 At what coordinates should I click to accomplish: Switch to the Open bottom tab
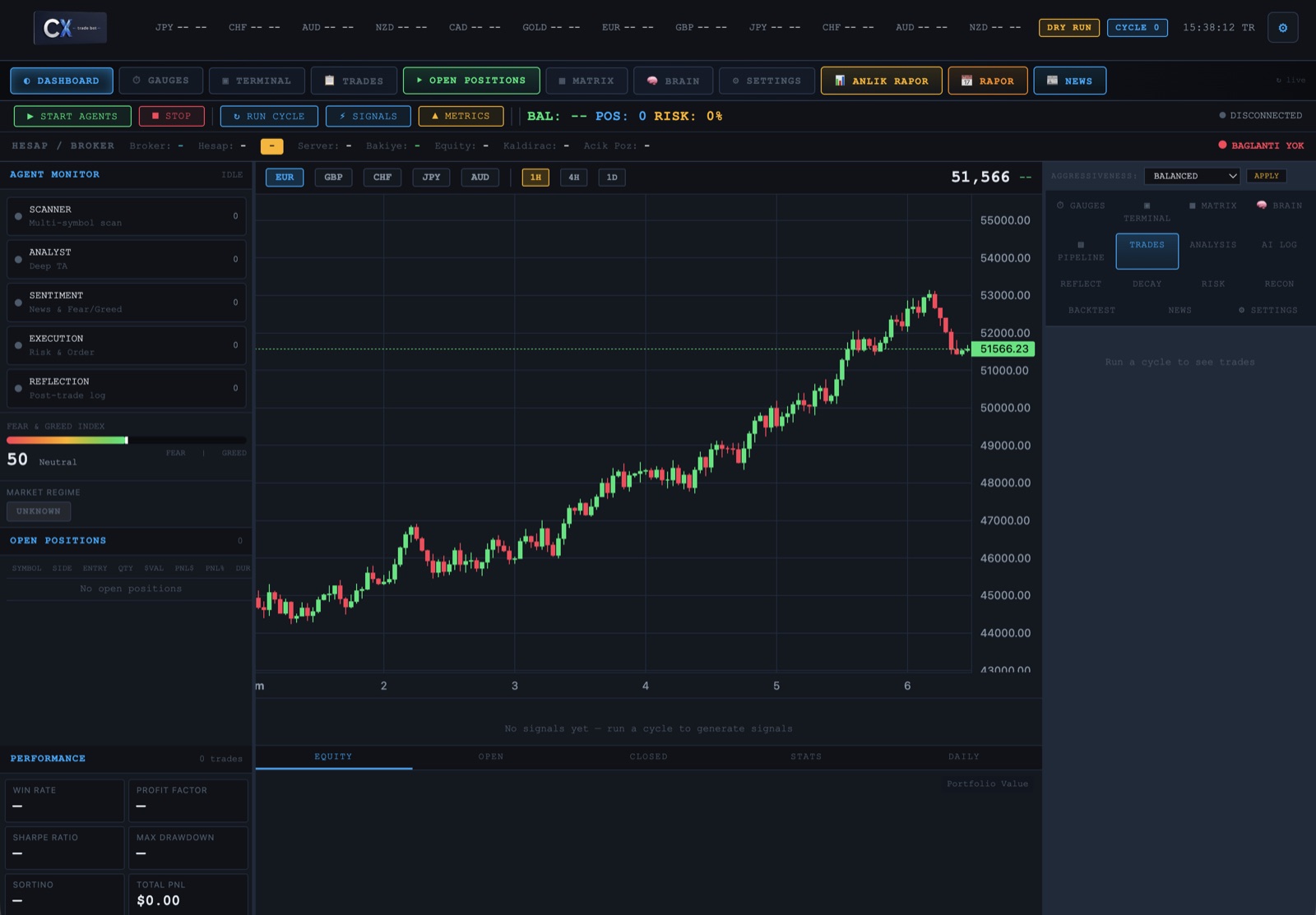point(491,757)
